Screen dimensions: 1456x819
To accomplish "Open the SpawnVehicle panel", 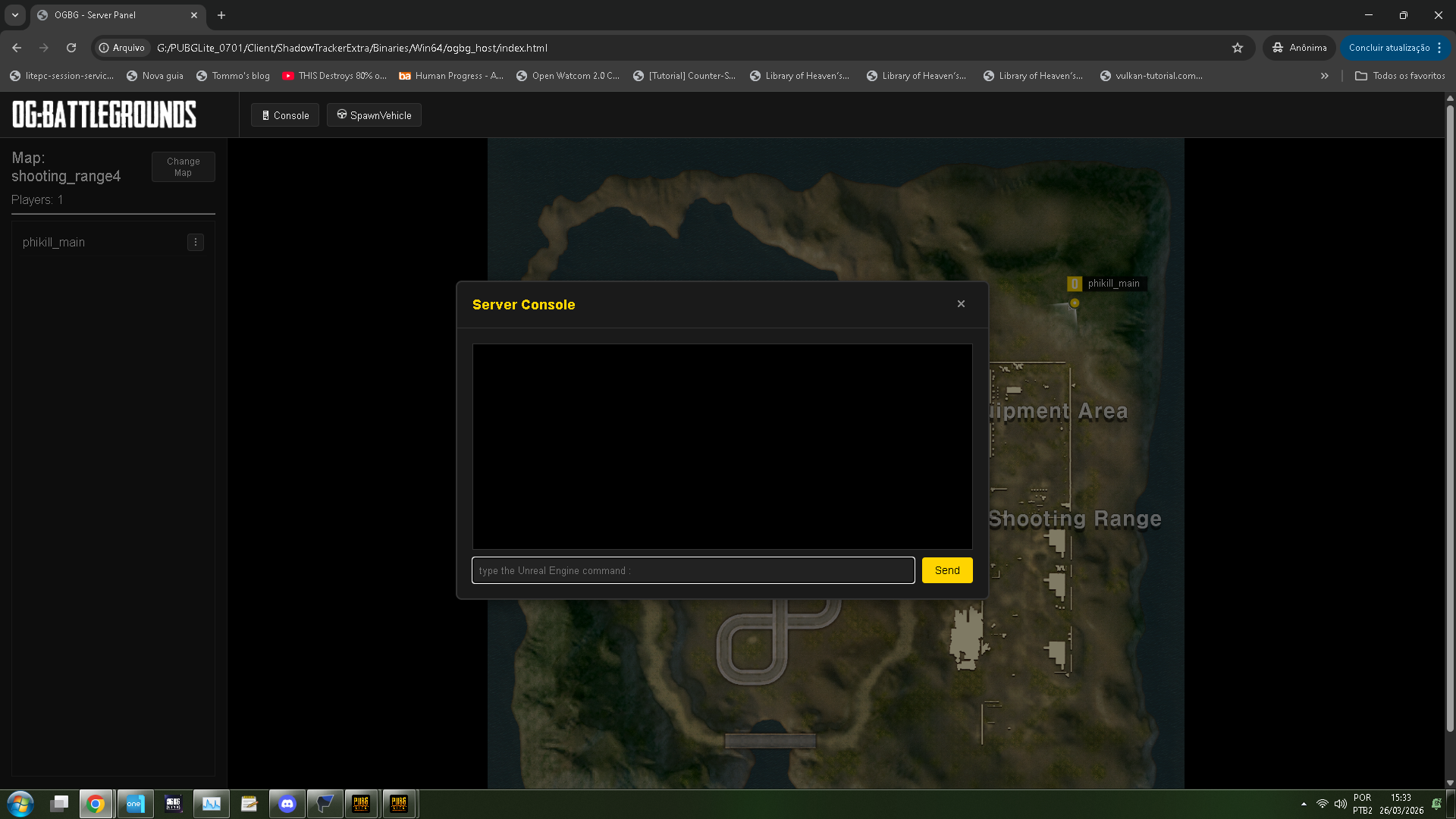I will pos(374,115).
